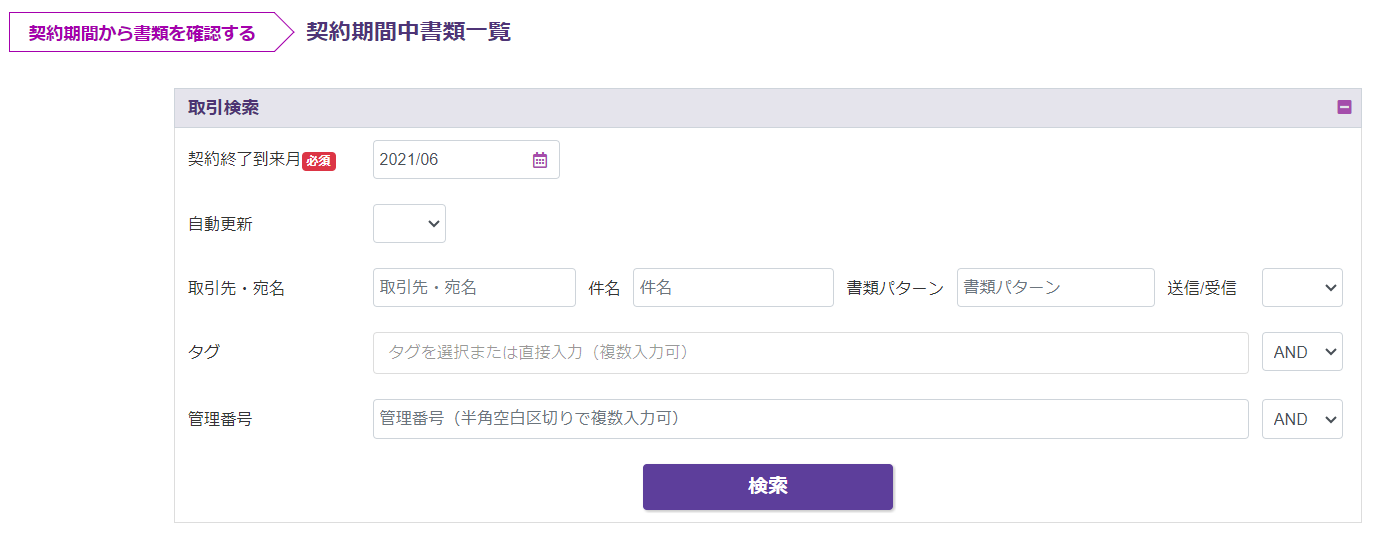Click the 契約終了到来月 field label

click(x=244, y=160)
